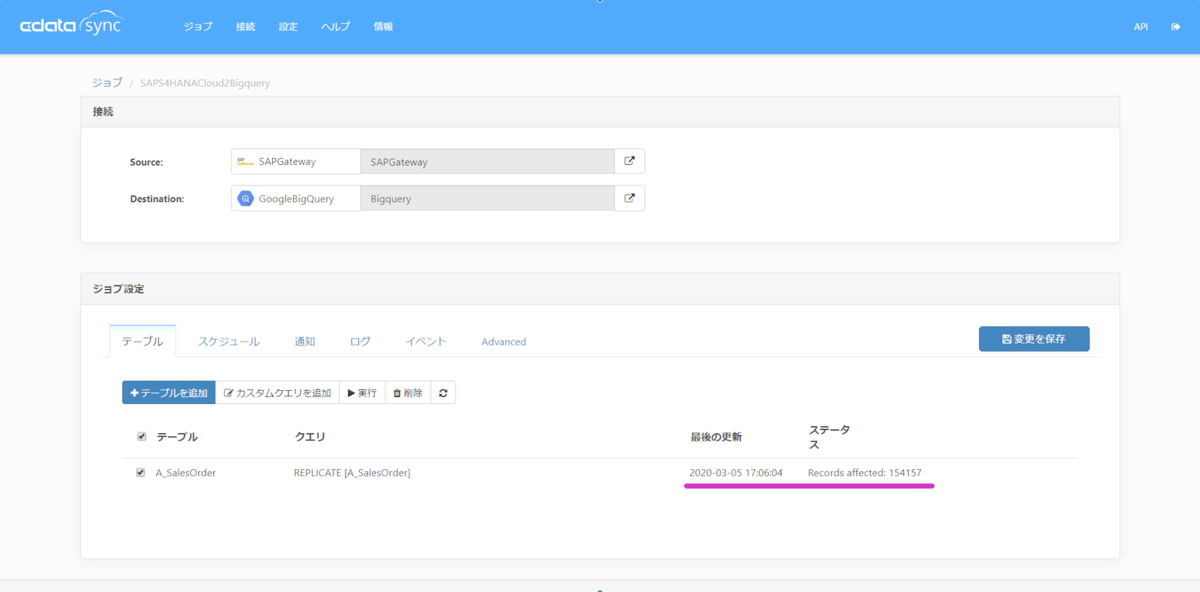This screenshot has width=1200, height=592.
Task: Click the refresh icon button in table toolbar
Action: click(443, 393)
